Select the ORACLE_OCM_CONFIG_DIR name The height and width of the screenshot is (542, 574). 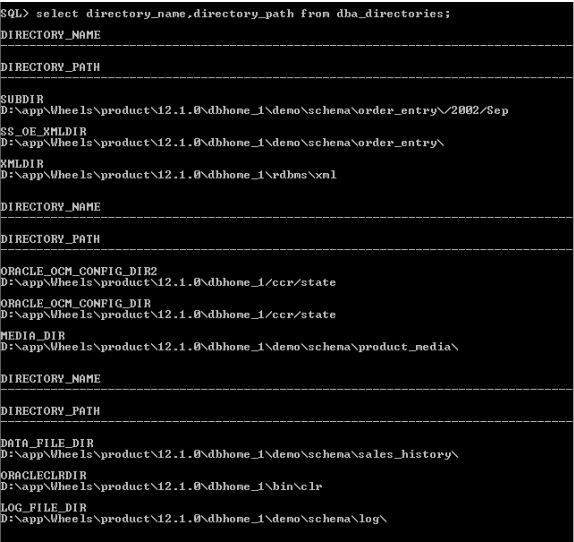(x=76, y=303)
